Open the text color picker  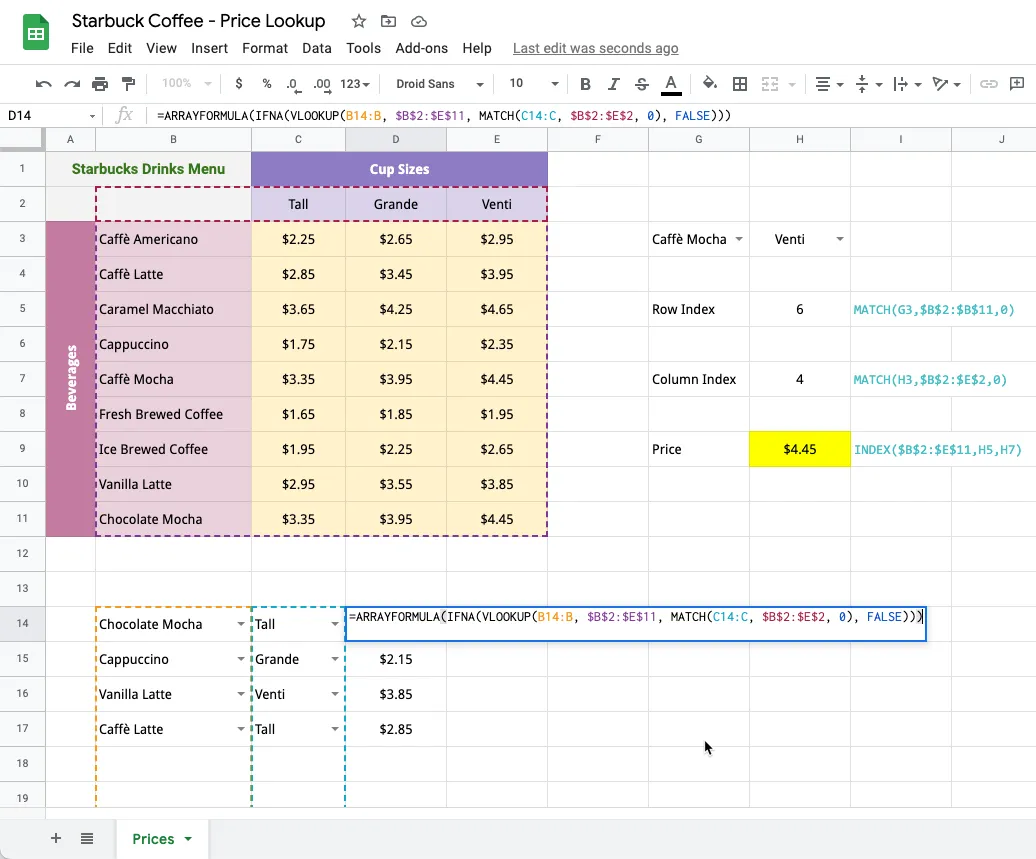pyautogui.click(x=670, y=84)
